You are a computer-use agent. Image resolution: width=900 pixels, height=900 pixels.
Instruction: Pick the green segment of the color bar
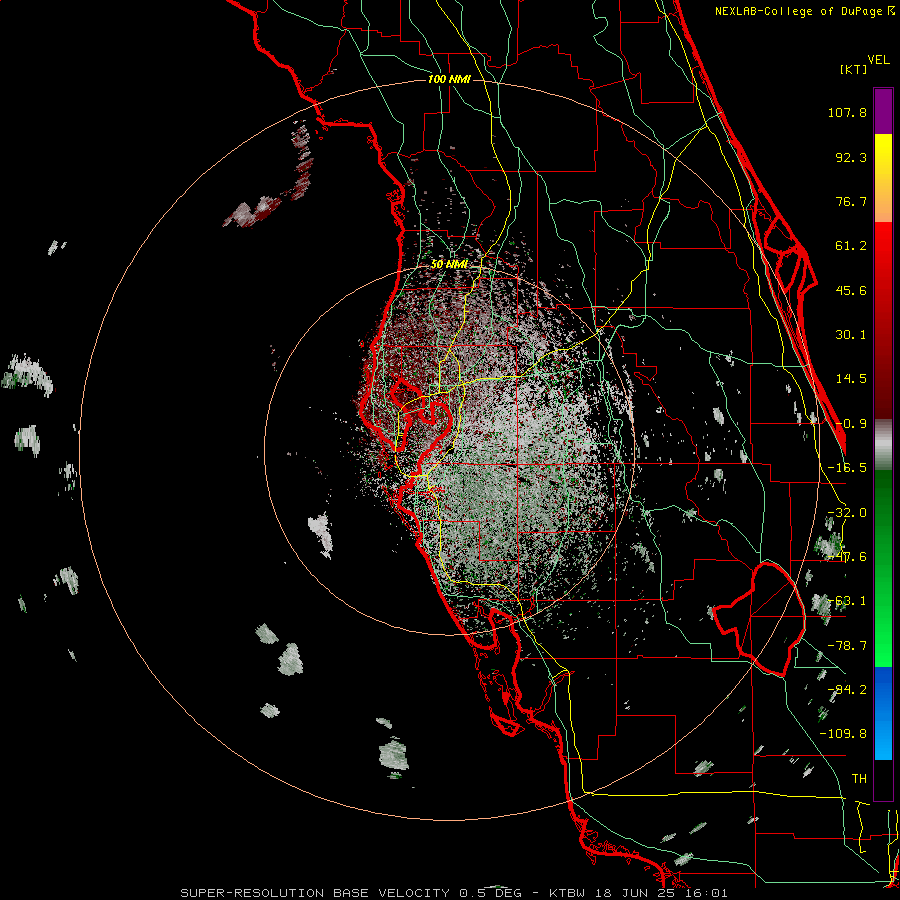pyautogui.click(x=883, y=568)
